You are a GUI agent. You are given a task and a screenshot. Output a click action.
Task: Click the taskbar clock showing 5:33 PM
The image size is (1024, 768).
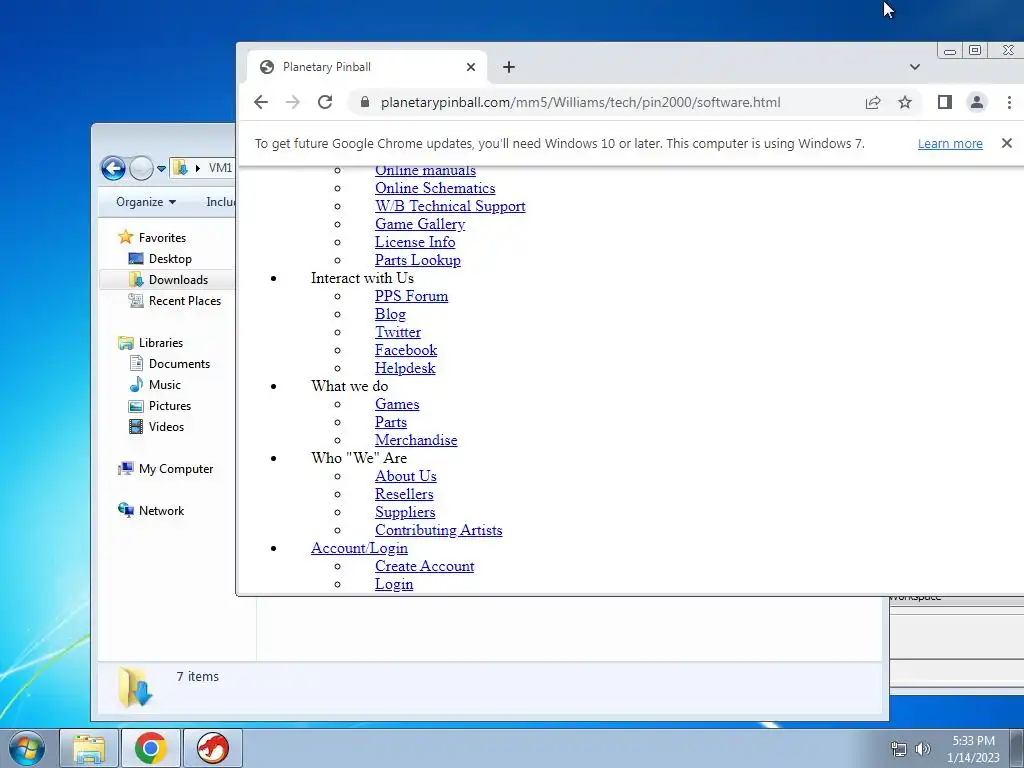[x=973, y=749]
